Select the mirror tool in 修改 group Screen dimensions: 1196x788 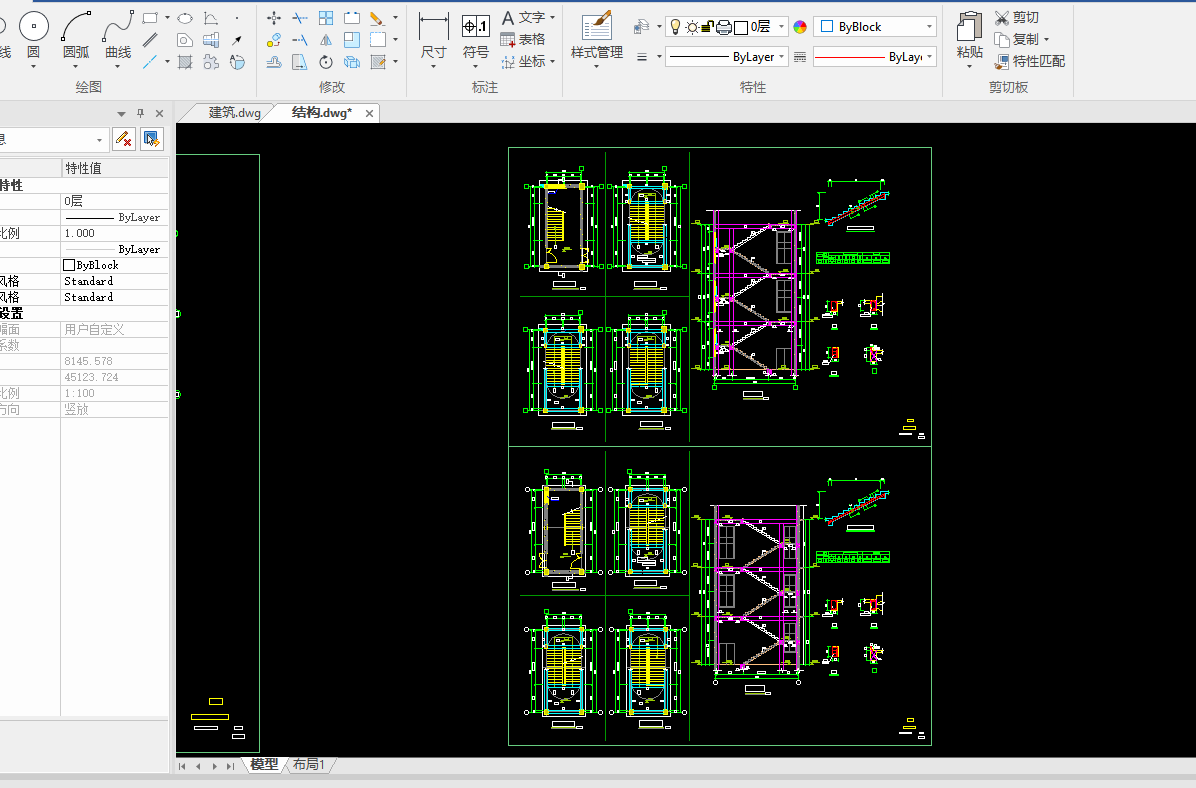point(326,40)
